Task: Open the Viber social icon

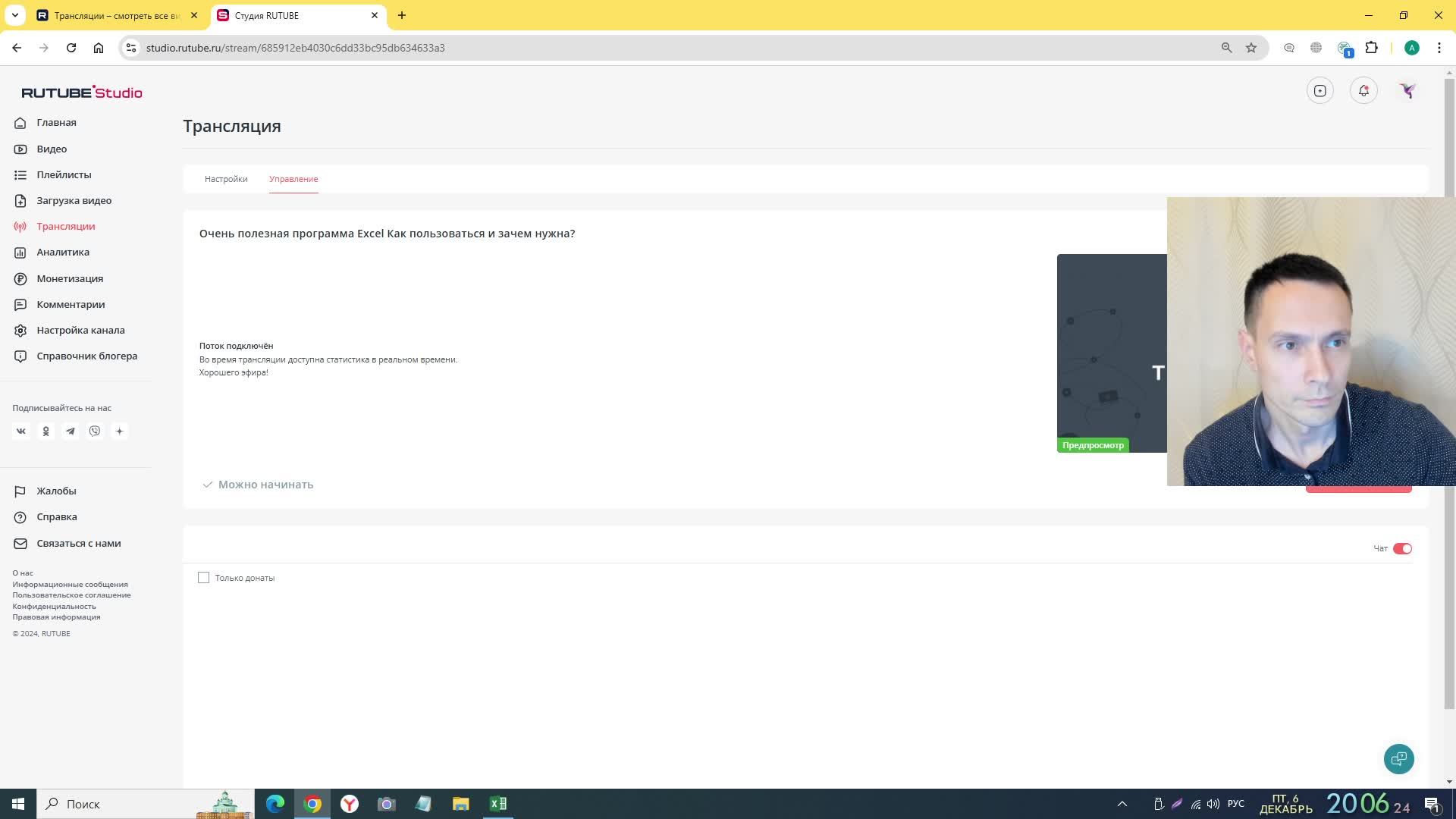Action: pos(95,431)
